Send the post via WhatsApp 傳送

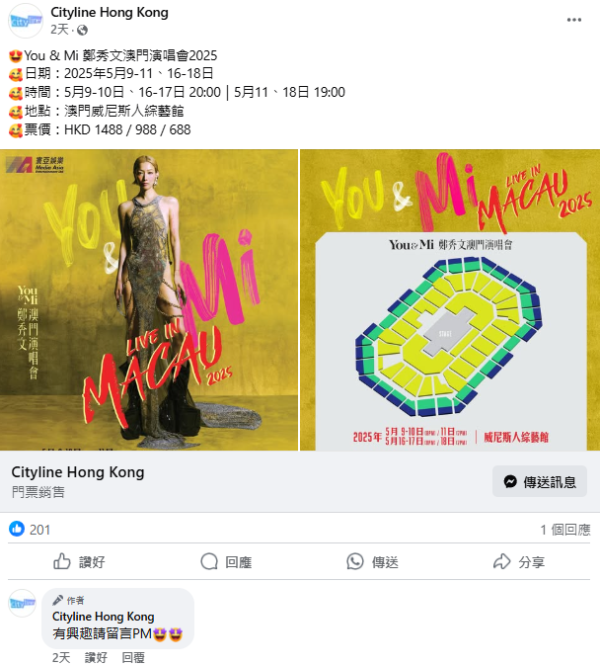pyautogui.click(x=372, y=562)
